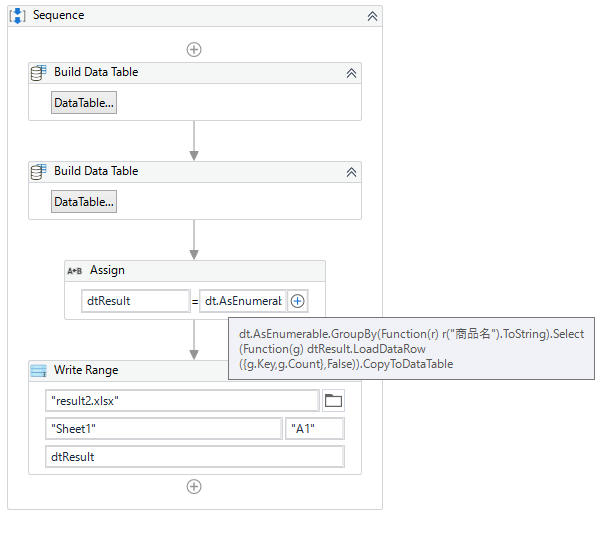Open expression editor plus next to Assign value

click(x=297, y=301)
